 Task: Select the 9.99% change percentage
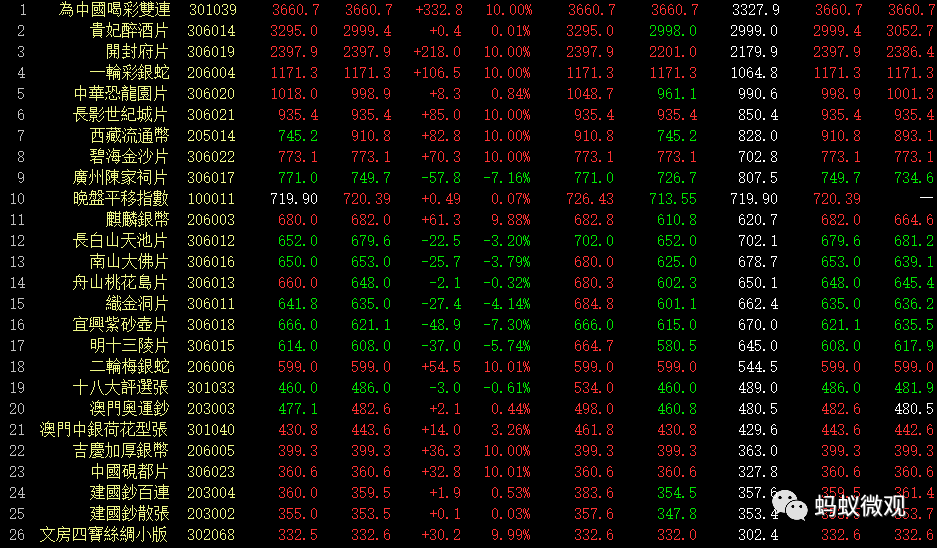pos(510,535)
